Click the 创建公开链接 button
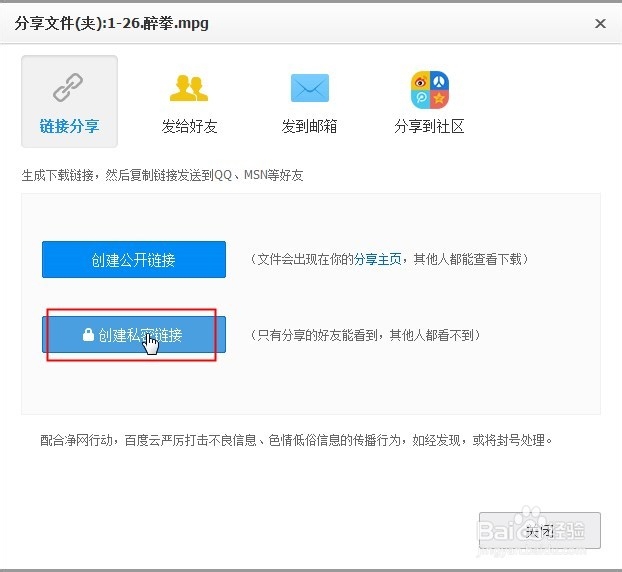Screen dimensions: 622x572 (x=134, y=259)
